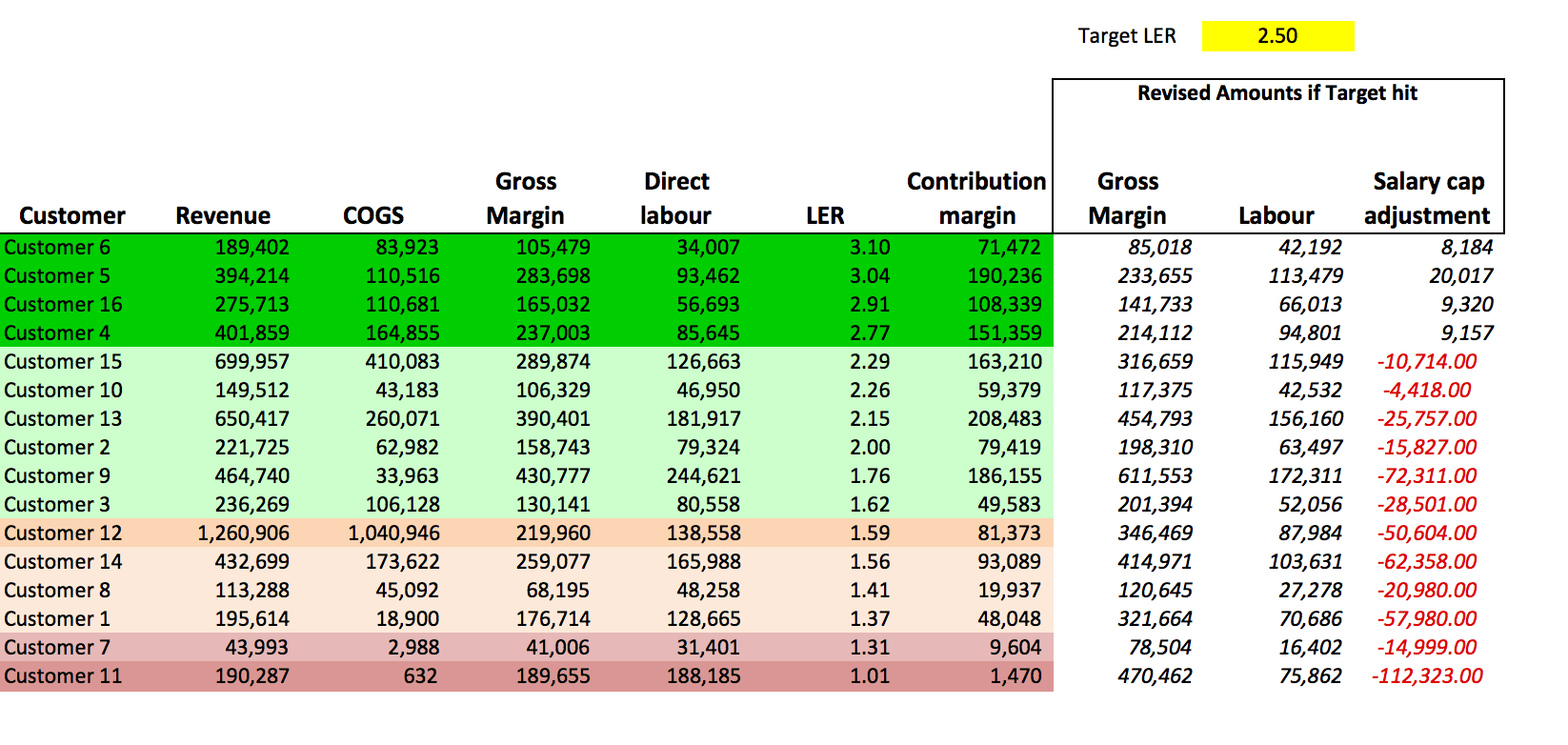Select the Customer 6 row label

57,248
